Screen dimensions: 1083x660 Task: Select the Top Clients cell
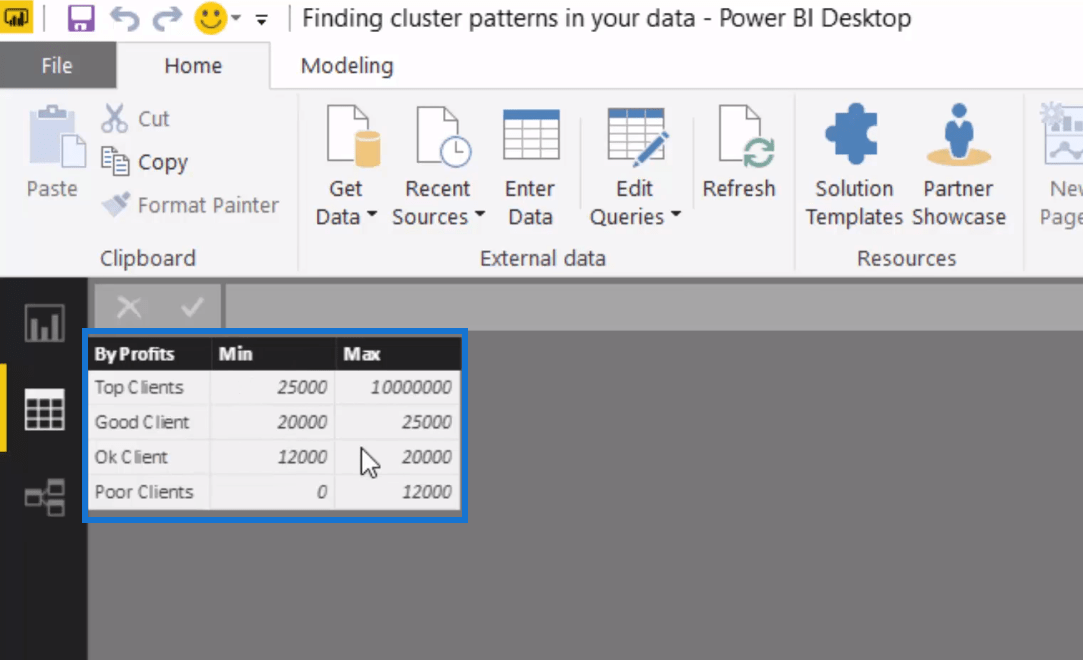(149, 387)
